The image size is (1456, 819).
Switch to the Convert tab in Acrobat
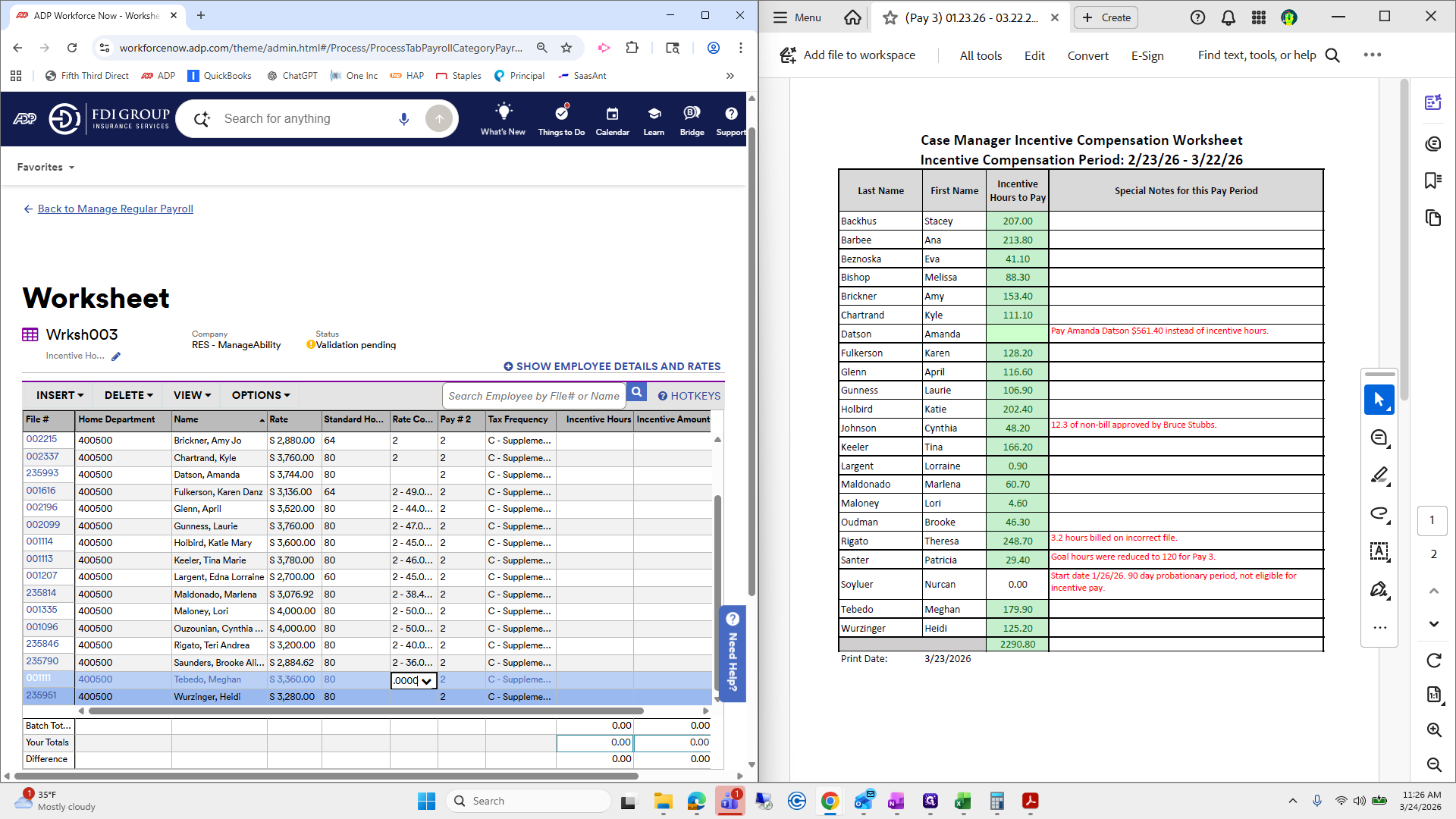pos(1087,55)
